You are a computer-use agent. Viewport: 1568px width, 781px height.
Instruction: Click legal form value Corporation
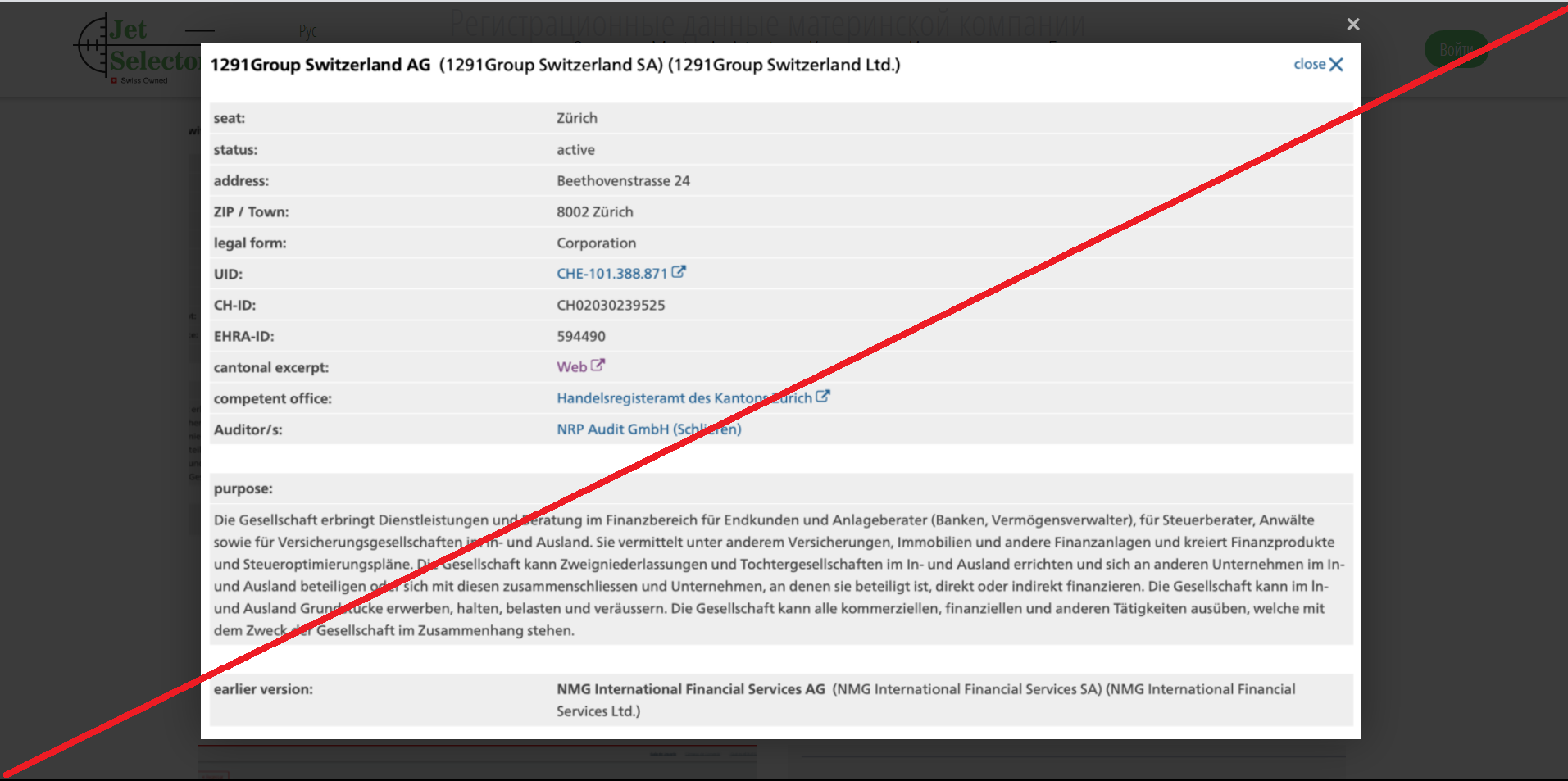(x=596, y=243)
